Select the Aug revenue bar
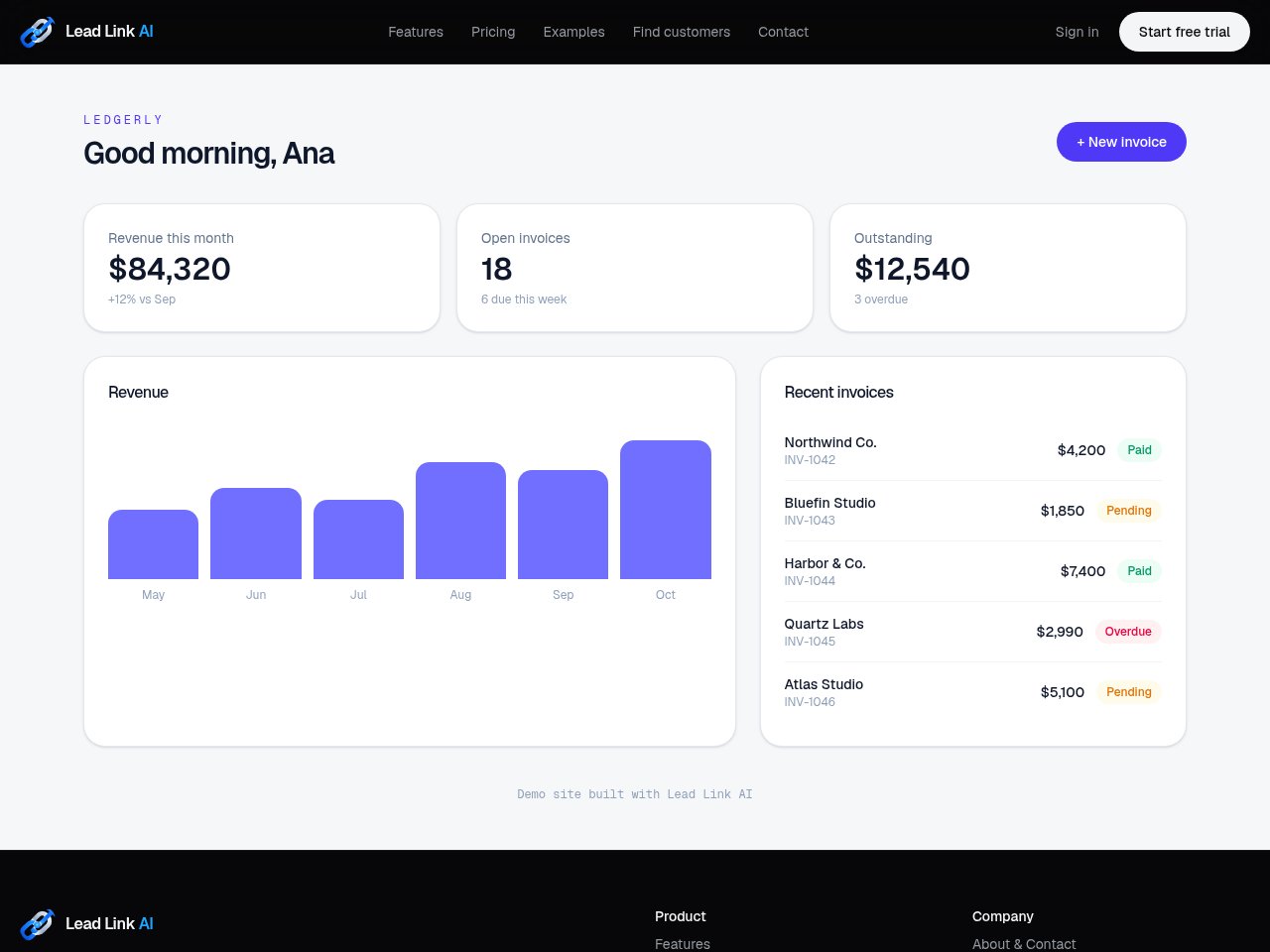 (460, 521)
